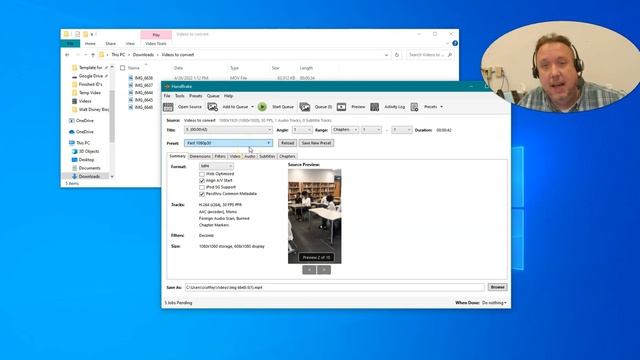640x360 pixels.
Task: Open the File menu in HandBrake
Action: point(167,96)
